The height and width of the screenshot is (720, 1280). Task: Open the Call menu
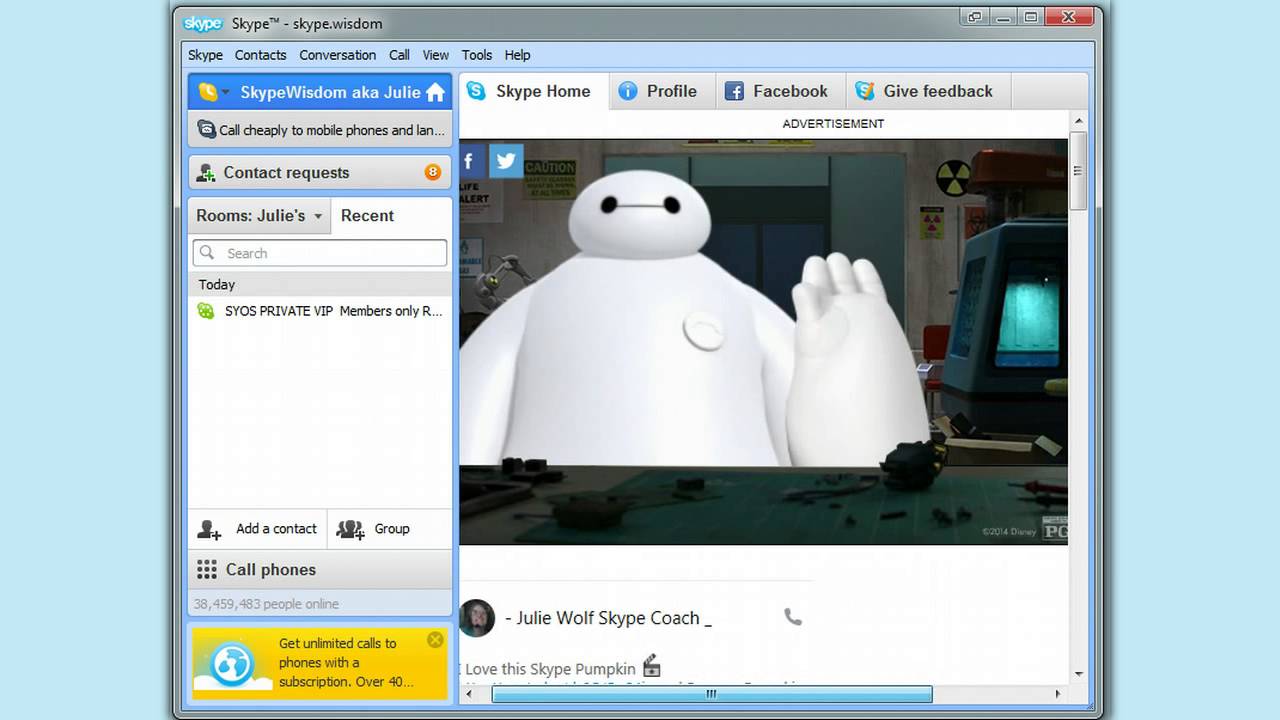tap(399, 55)
